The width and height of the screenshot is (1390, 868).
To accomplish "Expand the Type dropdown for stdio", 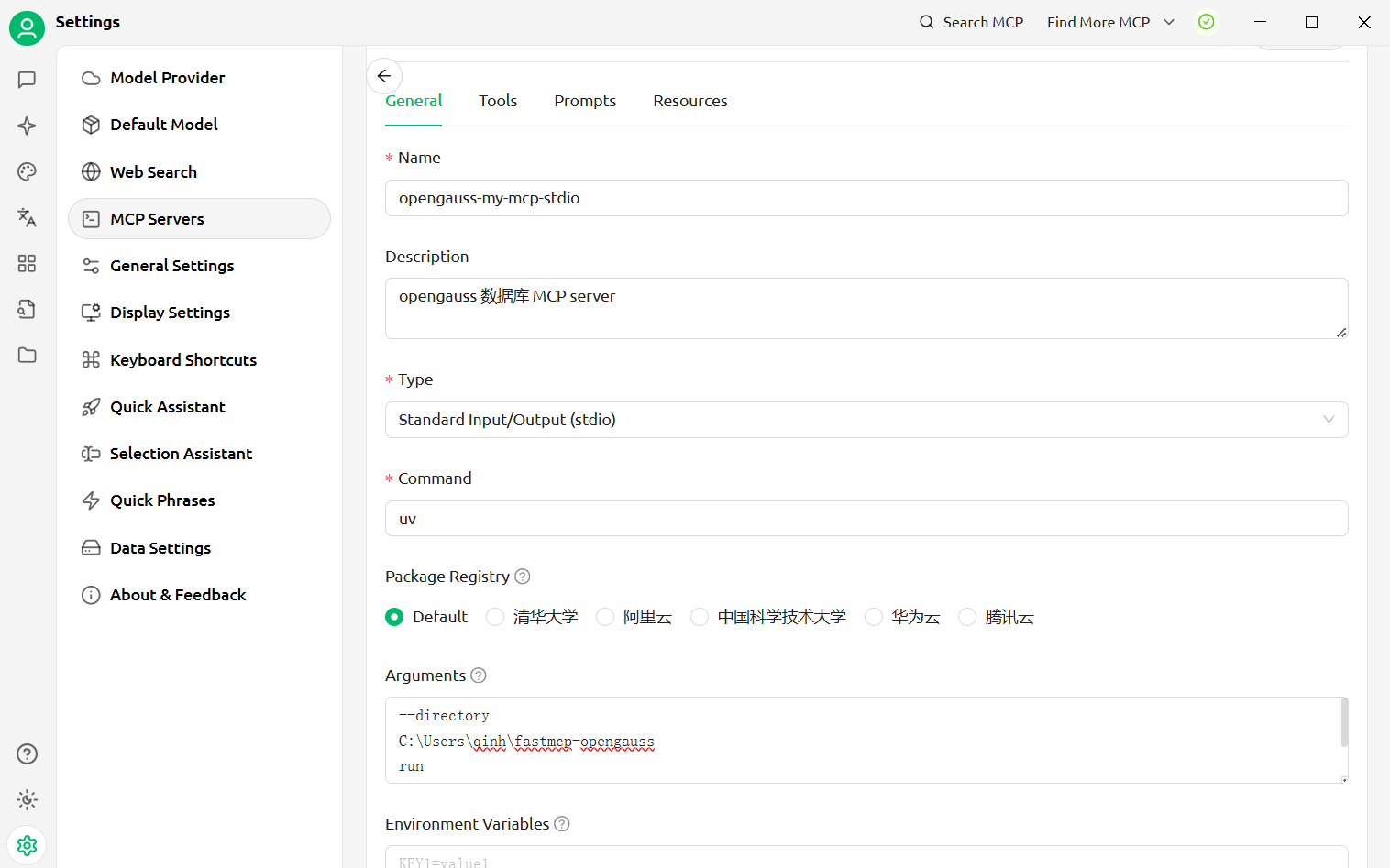I will (866, 420).
